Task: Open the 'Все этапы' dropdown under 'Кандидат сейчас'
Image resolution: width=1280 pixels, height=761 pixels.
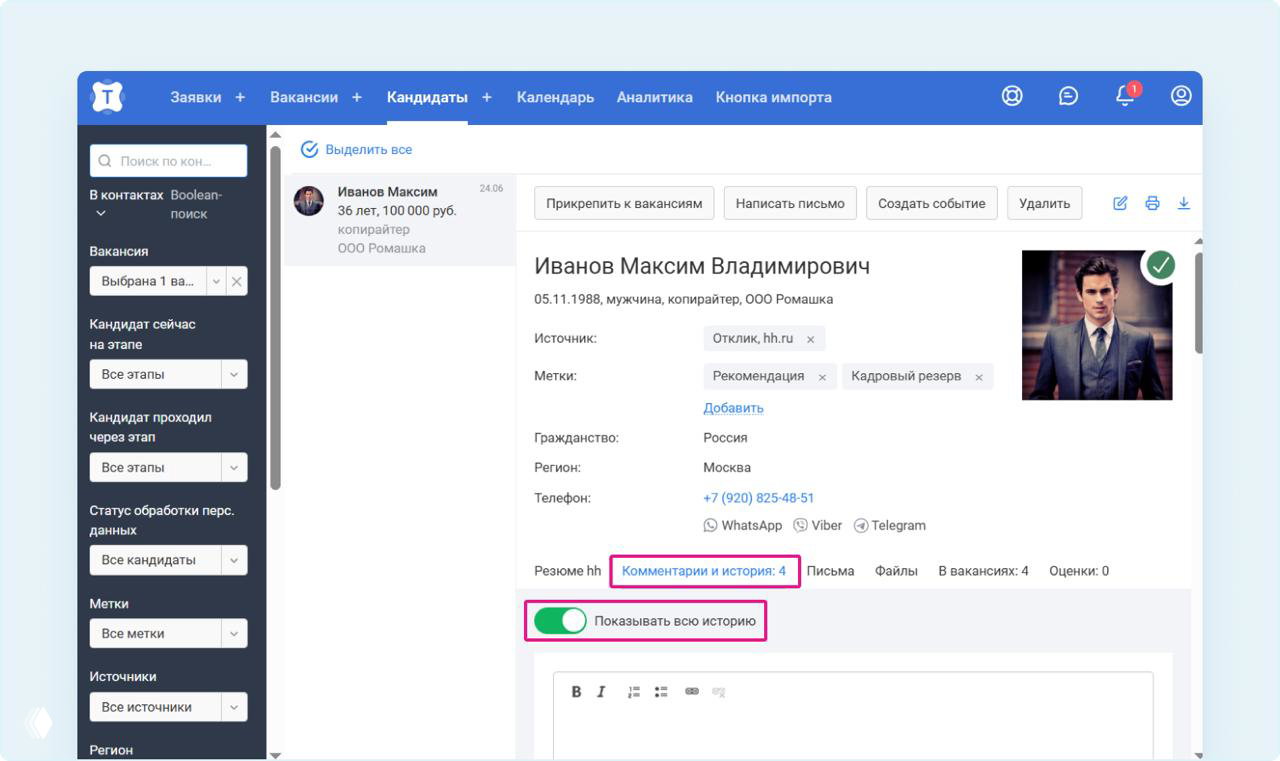Action: point(168,373)
